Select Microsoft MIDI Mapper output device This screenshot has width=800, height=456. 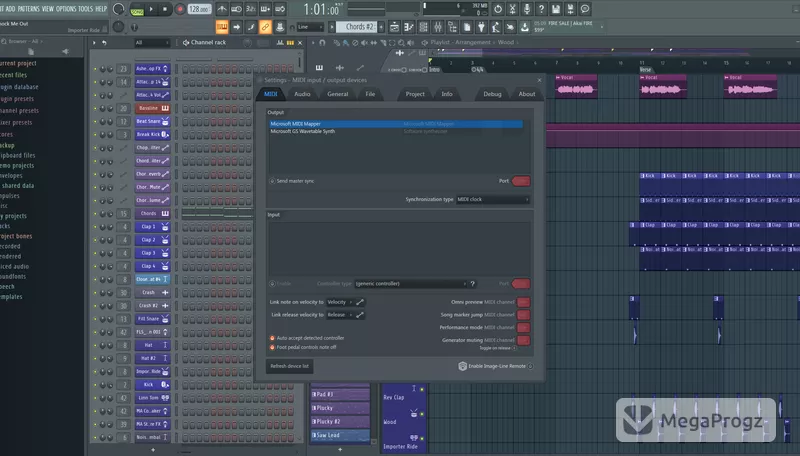click(x=396, y=123)
